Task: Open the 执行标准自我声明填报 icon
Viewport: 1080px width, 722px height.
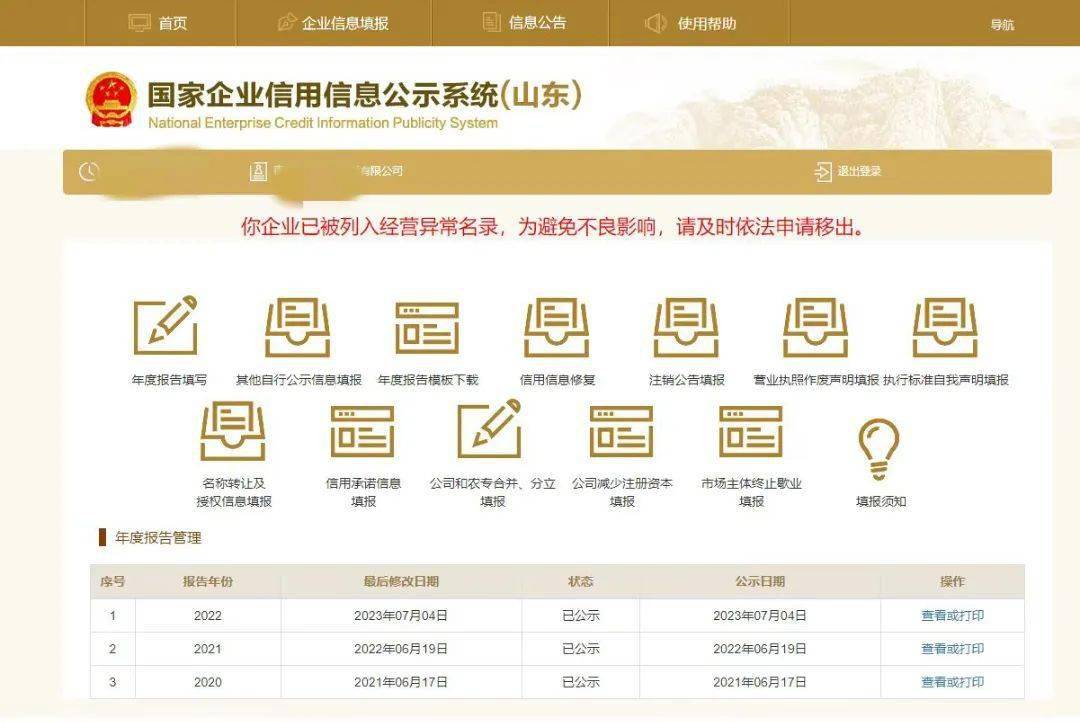Action: [x=946, y=325]
